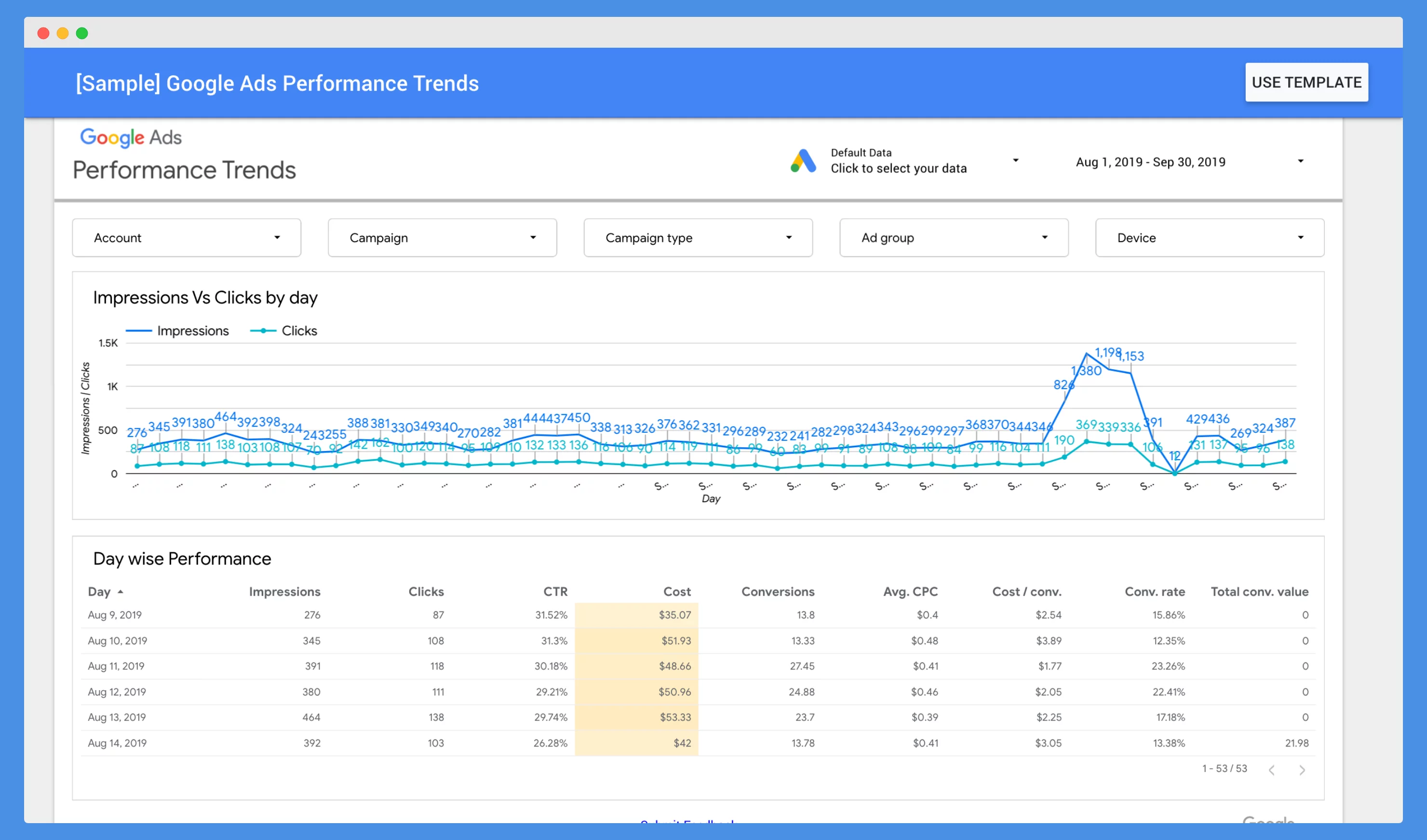Viewport: 1427px width, 840px height.
Task: Click the $48.66 cost cell
Action: click(674, 666)
